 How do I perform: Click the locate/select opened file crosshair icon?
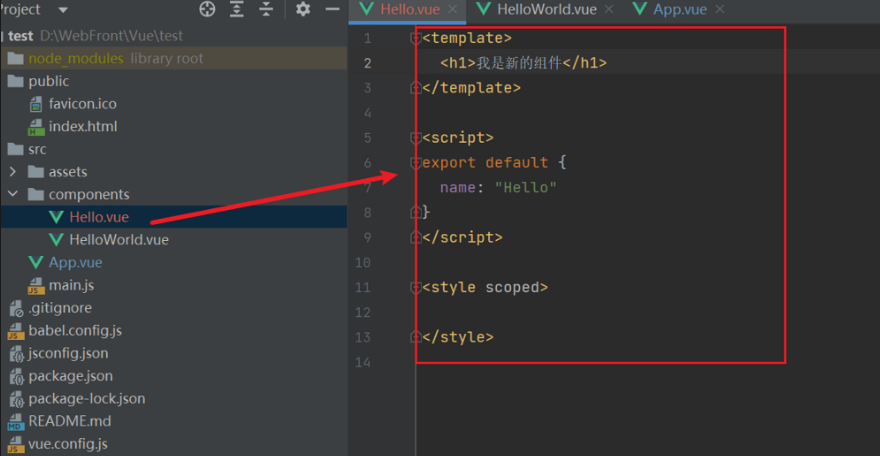(x=207, y=9)
